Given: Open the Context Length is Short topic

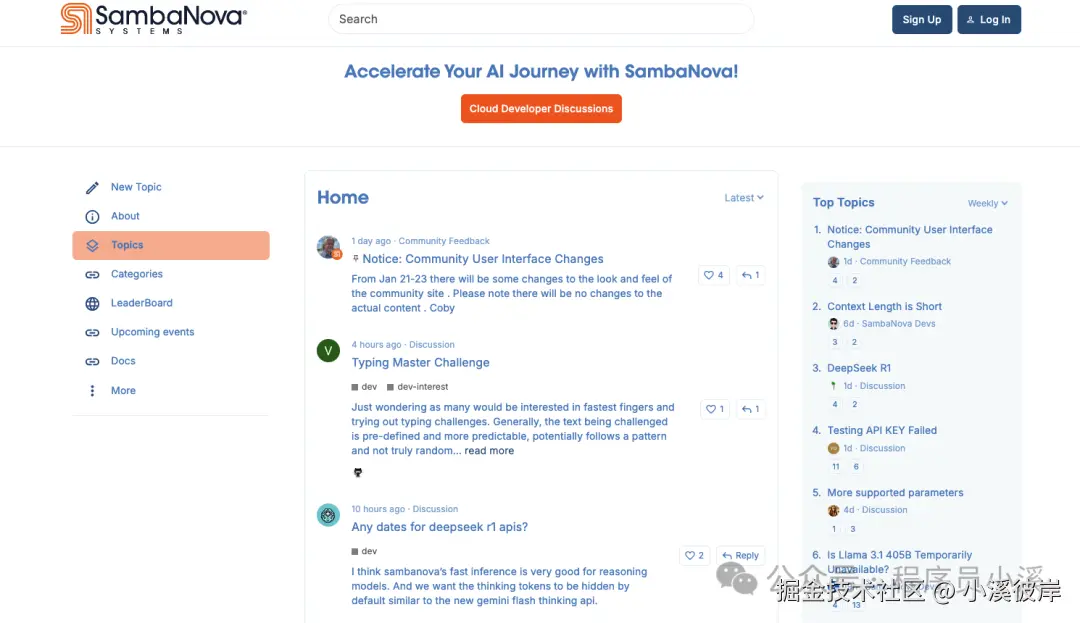Looking at the screenshot, I should coord(884,307).
